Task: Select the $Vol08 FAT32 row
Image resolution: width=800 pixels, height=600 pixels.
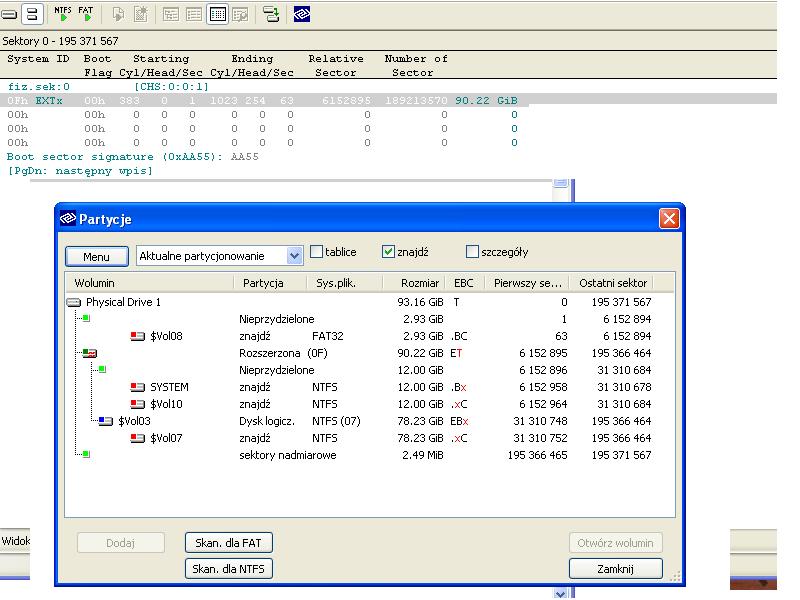Action: pos(359,336)
